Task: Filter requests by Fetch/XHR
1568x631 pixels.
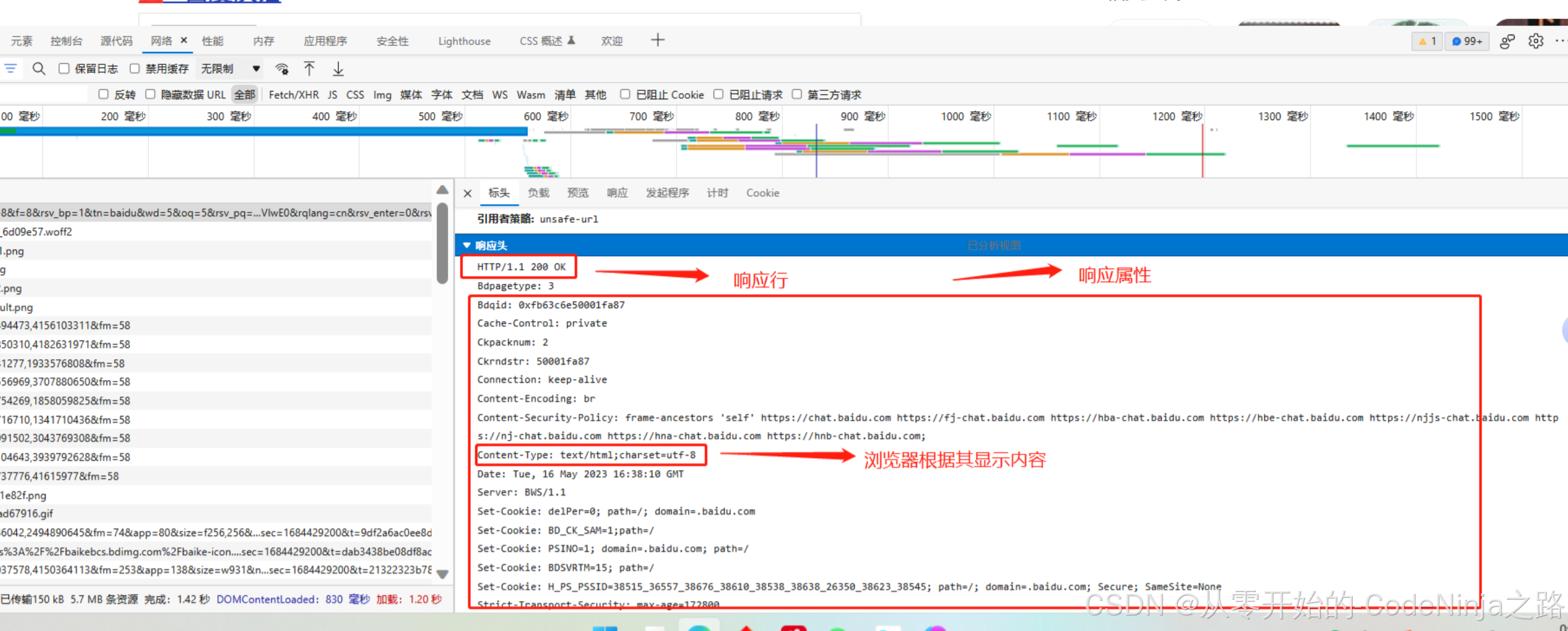Action: [x=294, y=95]
